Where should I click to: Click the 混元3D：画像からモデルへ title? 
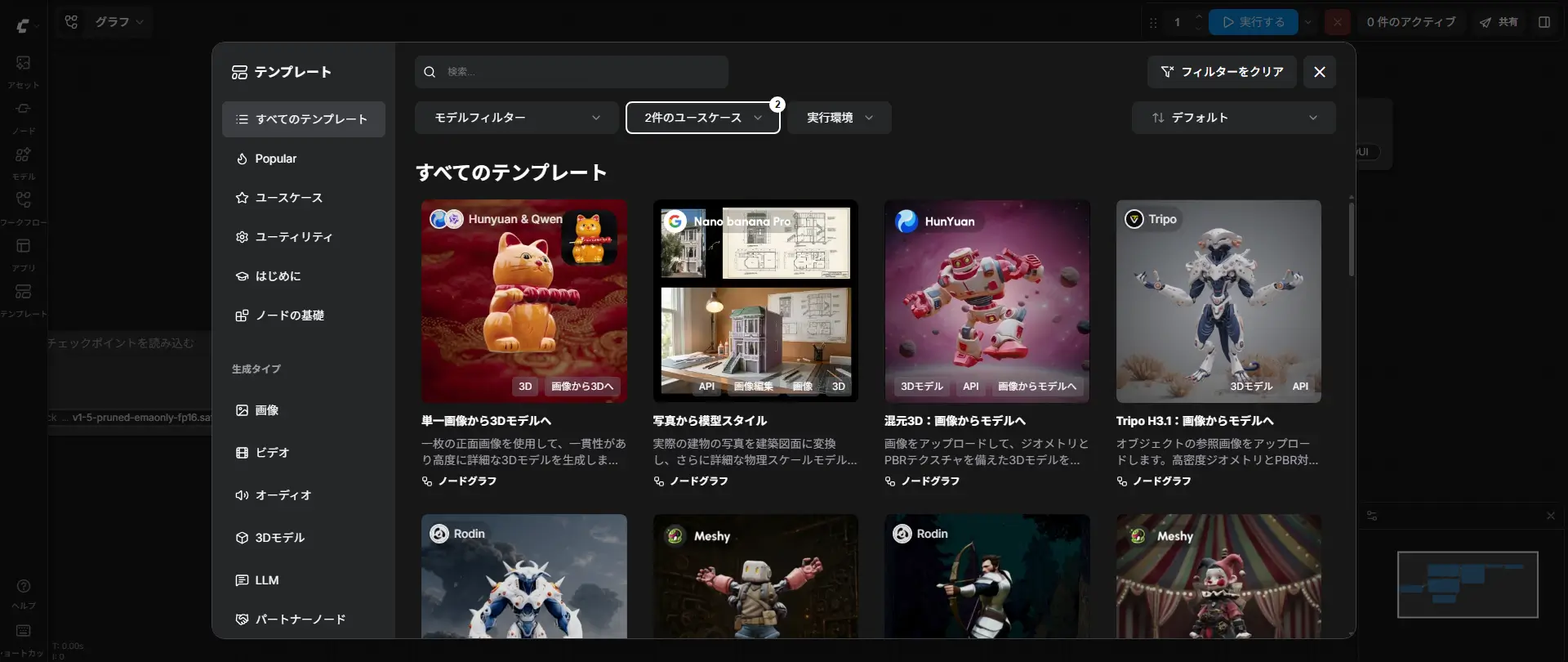point(955,421)
